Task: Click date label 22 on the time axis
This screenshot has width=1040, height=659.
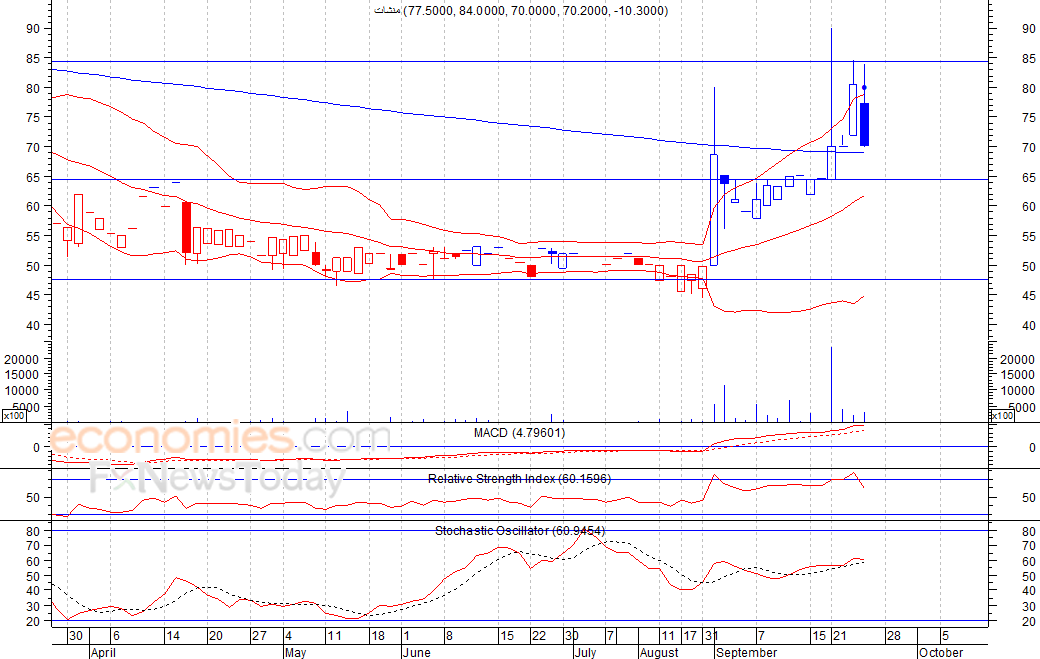Action: click(539, 636)
